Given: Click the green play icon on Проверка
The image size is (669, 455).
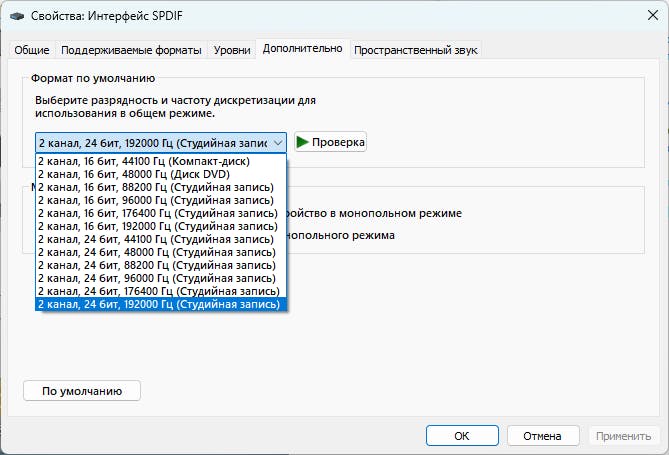Looking at the screenshot, I should [302, 142].
